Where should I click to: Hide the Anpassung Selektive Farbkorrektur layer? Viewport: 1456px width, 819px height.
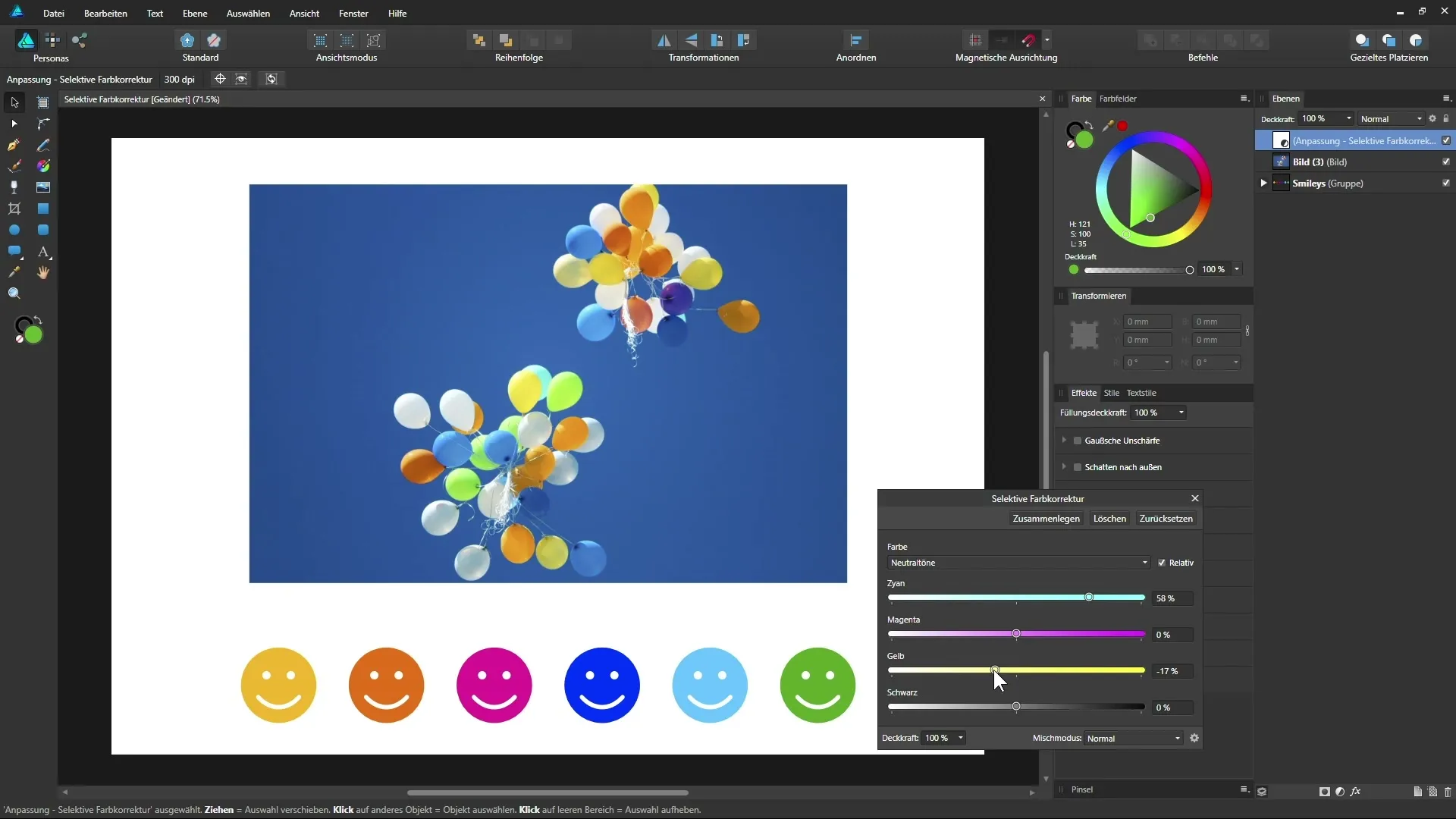1446,140
